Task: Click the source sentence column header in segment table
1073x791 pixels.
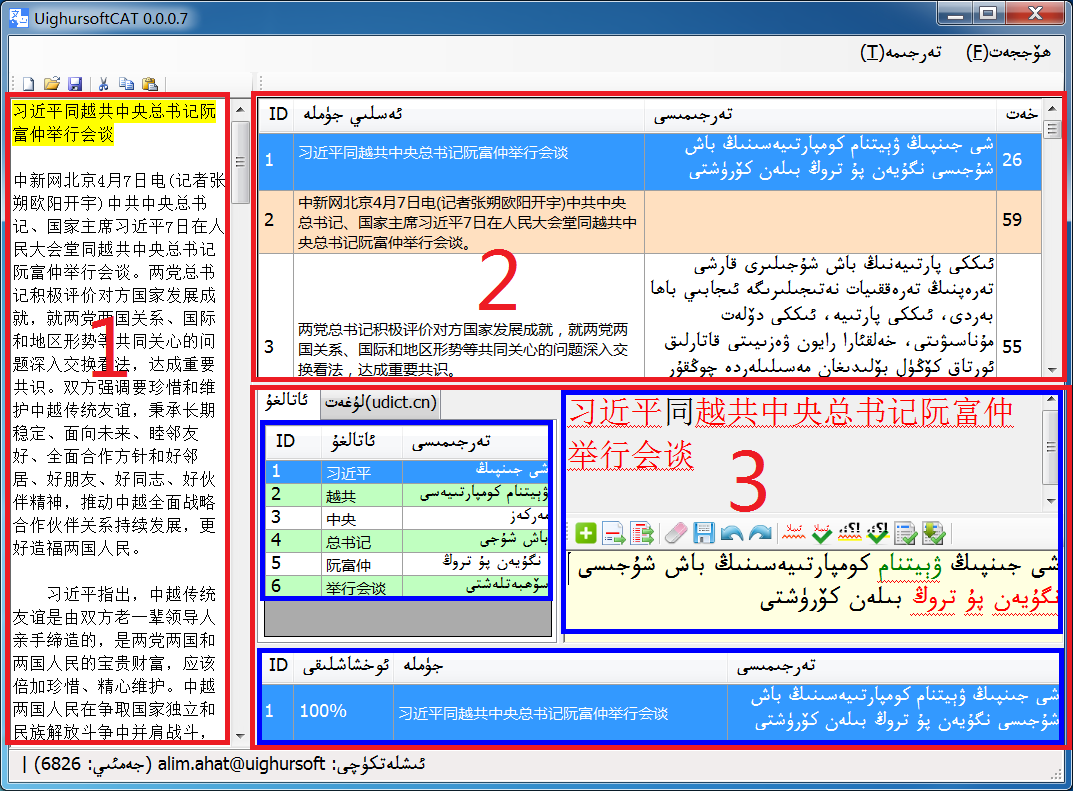Action: point(469,114)
